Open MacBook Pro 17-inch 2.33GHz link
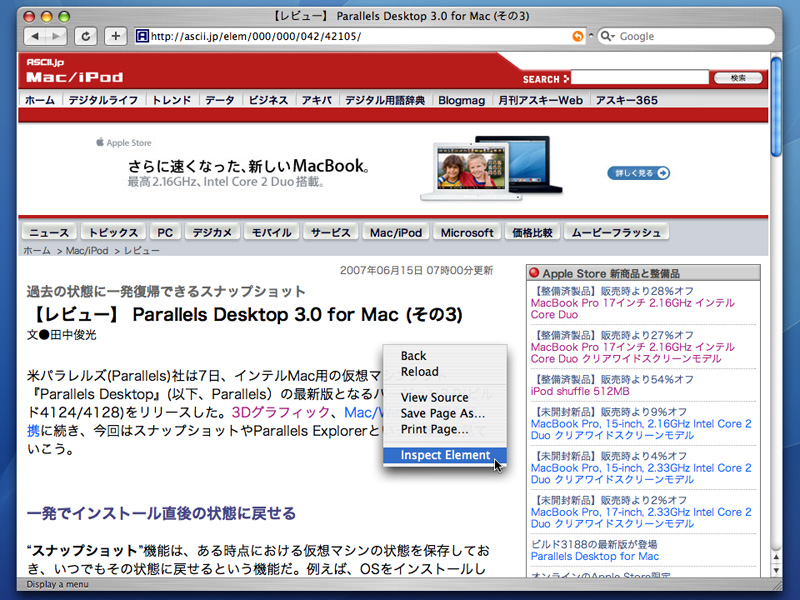The width and height of the screenshot is (800, 600). tap(641, 518)
